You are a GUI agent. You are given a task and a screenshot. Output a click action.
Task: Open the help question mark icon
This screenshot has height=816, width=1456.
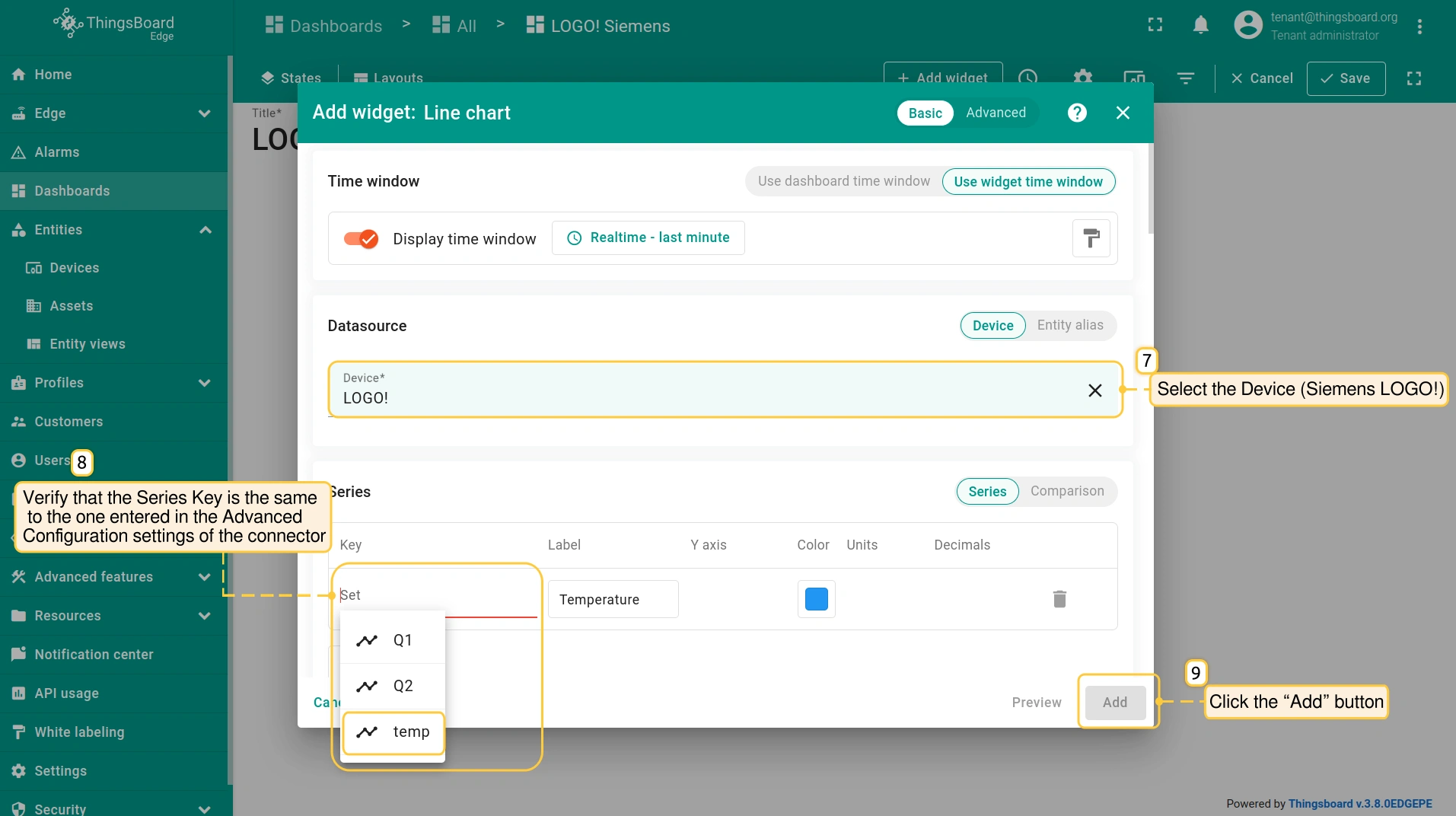(1076, 113)
